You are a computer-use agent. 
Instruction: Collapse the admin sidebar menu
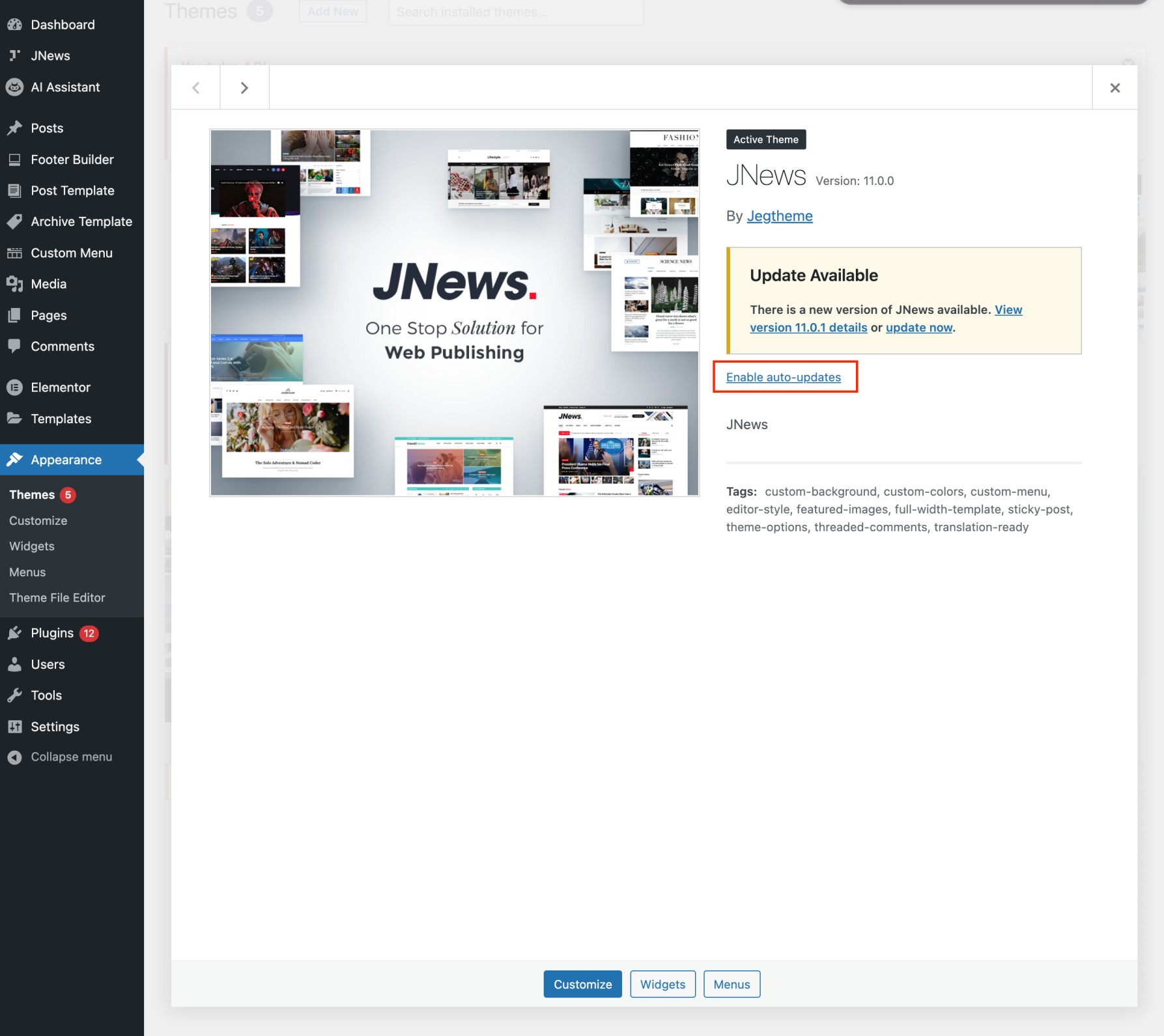coord(71,757)
